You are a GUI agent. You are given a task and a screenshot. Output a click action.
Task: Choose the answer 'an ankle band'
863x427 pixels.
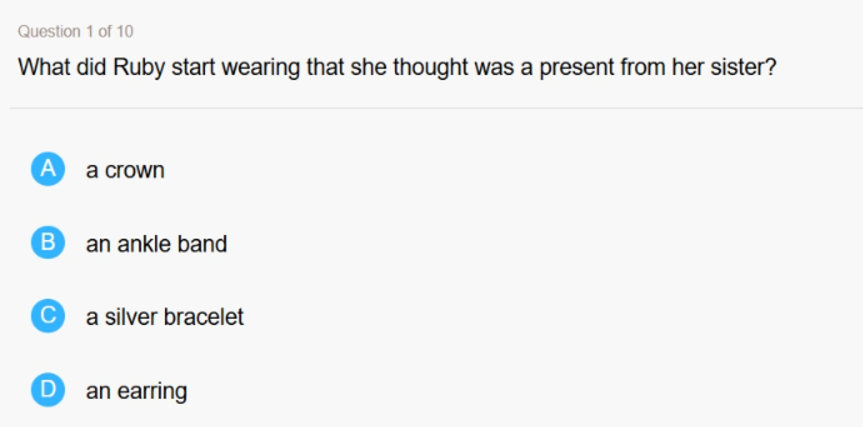(156, 243)
